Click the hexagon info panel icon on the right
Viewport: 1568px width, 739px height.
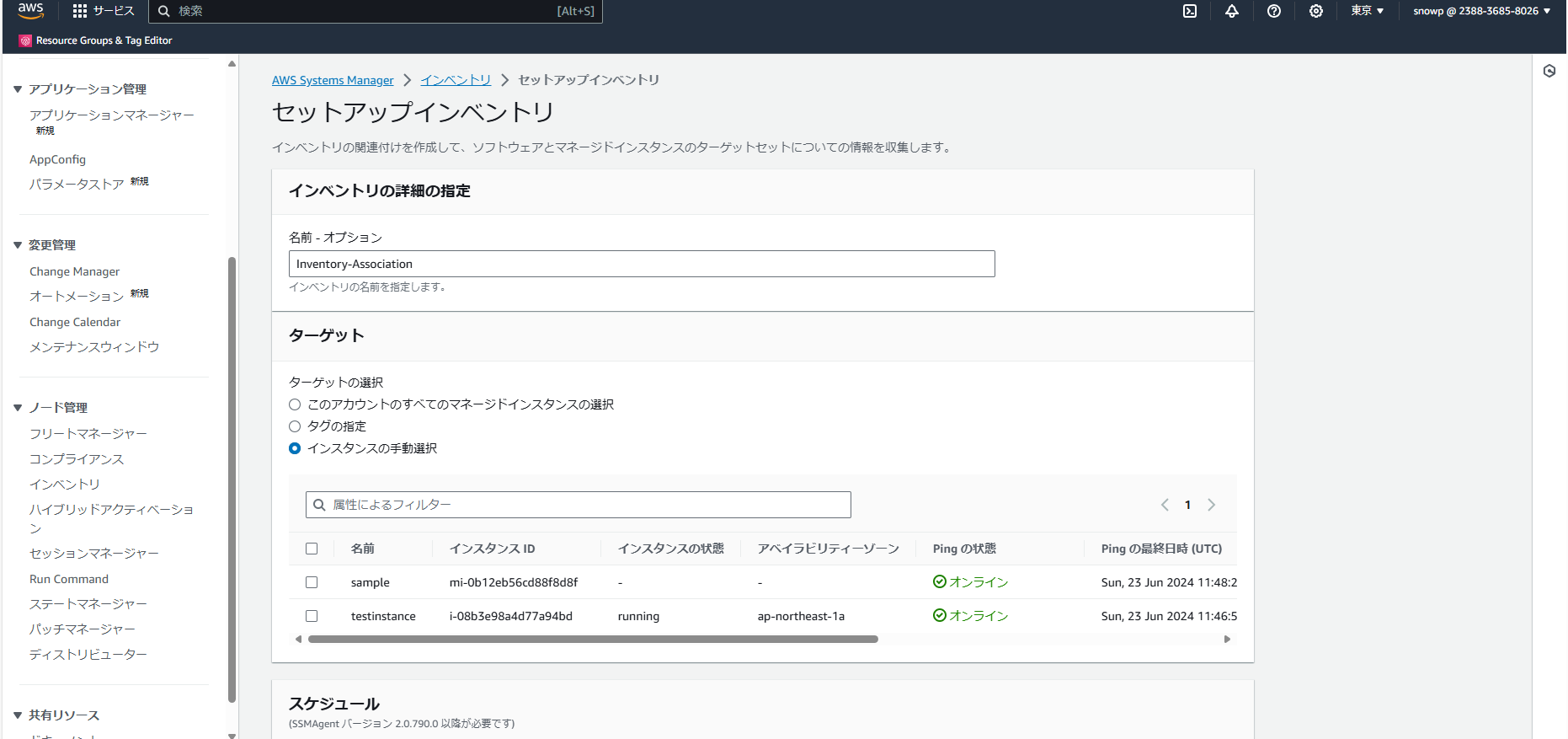[1549, 71]
